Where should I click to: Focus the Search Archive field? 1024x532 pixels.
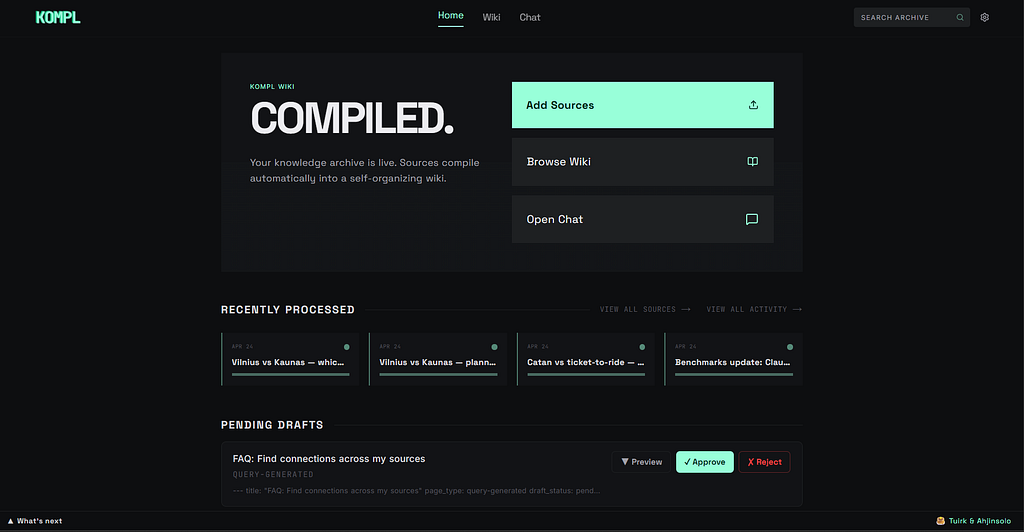[911, 18]
